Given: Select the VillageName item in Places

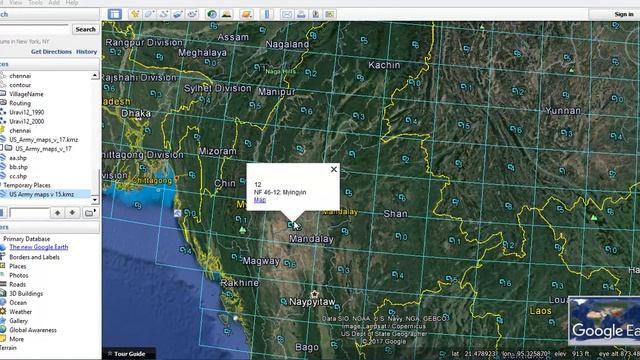Looking at the screenshot, I should [26, 94].
